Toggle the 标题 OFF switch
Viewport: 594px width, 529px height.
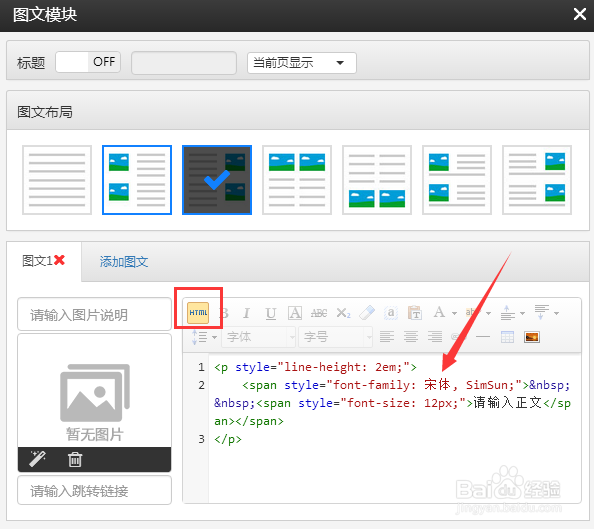click(88, 62)
